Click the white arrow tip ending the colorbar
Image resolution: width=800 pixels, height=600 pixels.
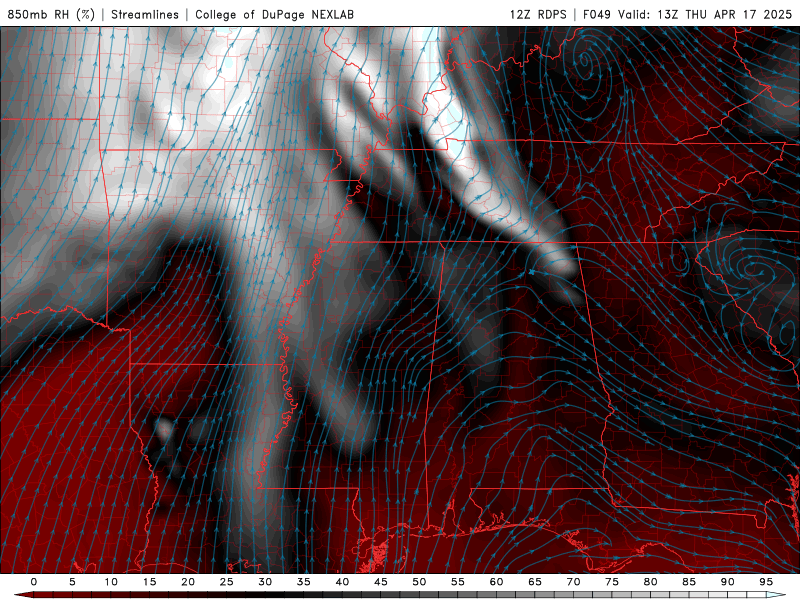coord(776,595)
